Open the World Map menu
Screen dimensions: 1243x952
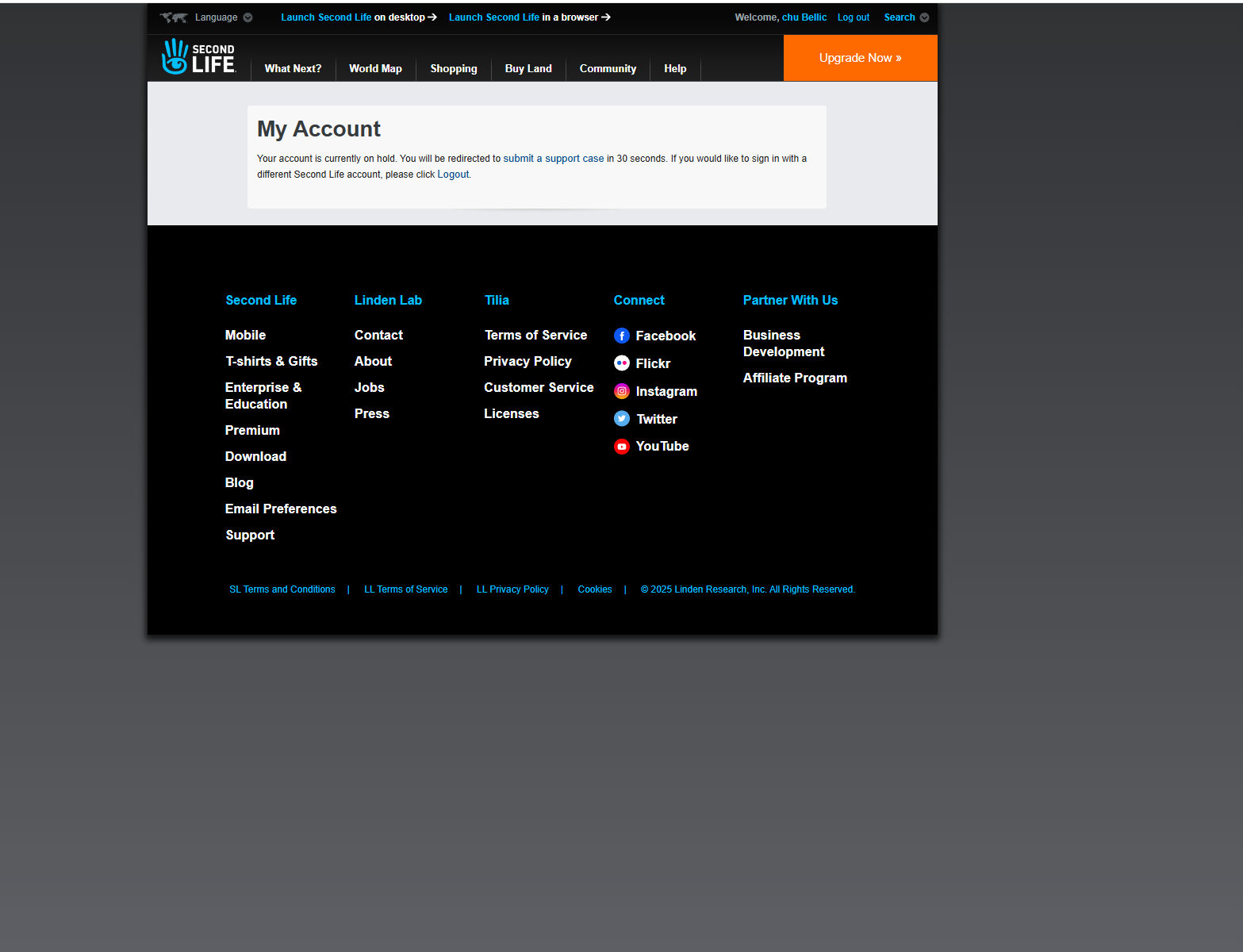[x=375, y=69]
